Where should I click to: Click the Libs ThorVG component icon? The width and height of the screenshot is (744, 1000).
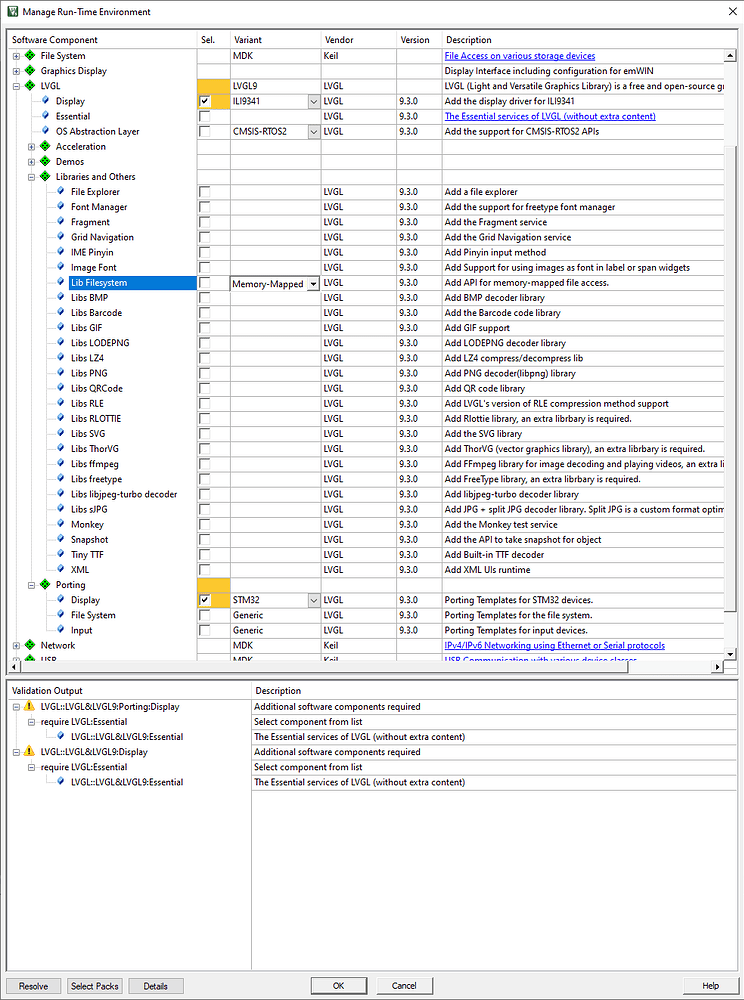click(61, 448)
